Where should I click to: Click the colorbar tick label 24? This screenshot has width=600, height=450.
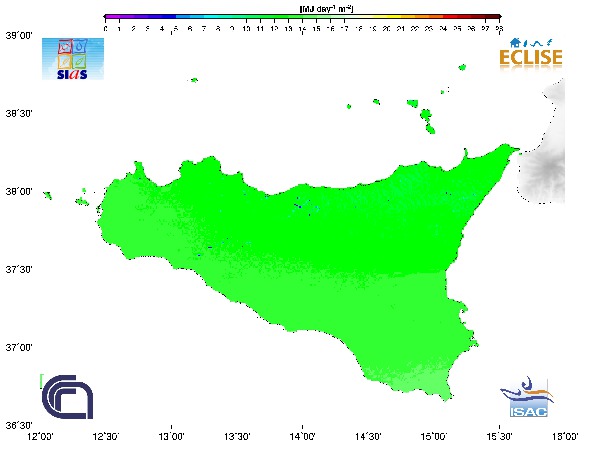pyautogui.click(x=443, y=29)
